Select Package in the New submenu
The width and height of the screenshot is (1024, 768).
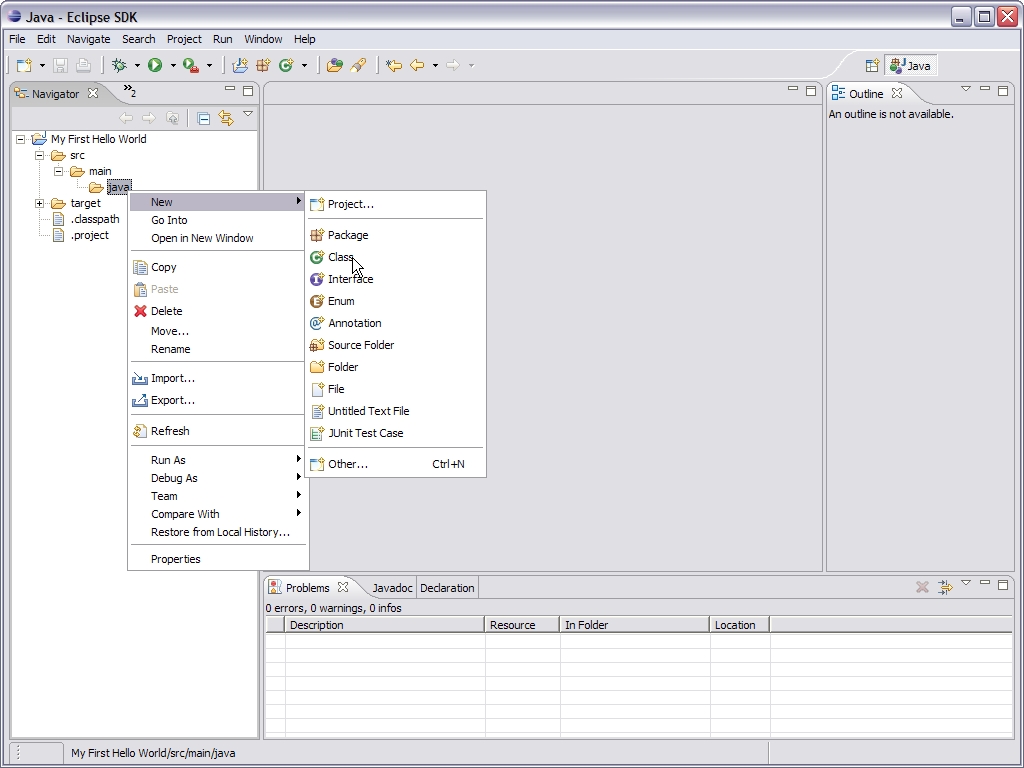click(x=396, y=235)
